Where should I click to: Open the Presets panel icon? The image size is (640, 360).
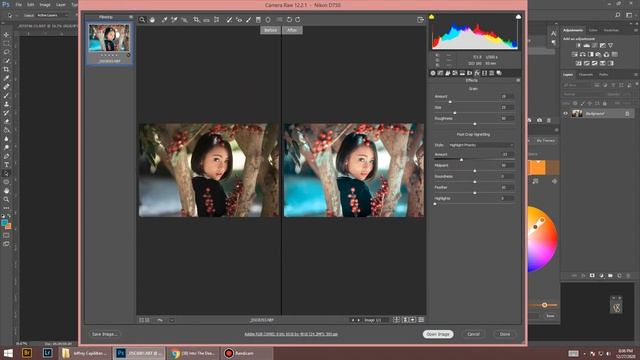492,73
